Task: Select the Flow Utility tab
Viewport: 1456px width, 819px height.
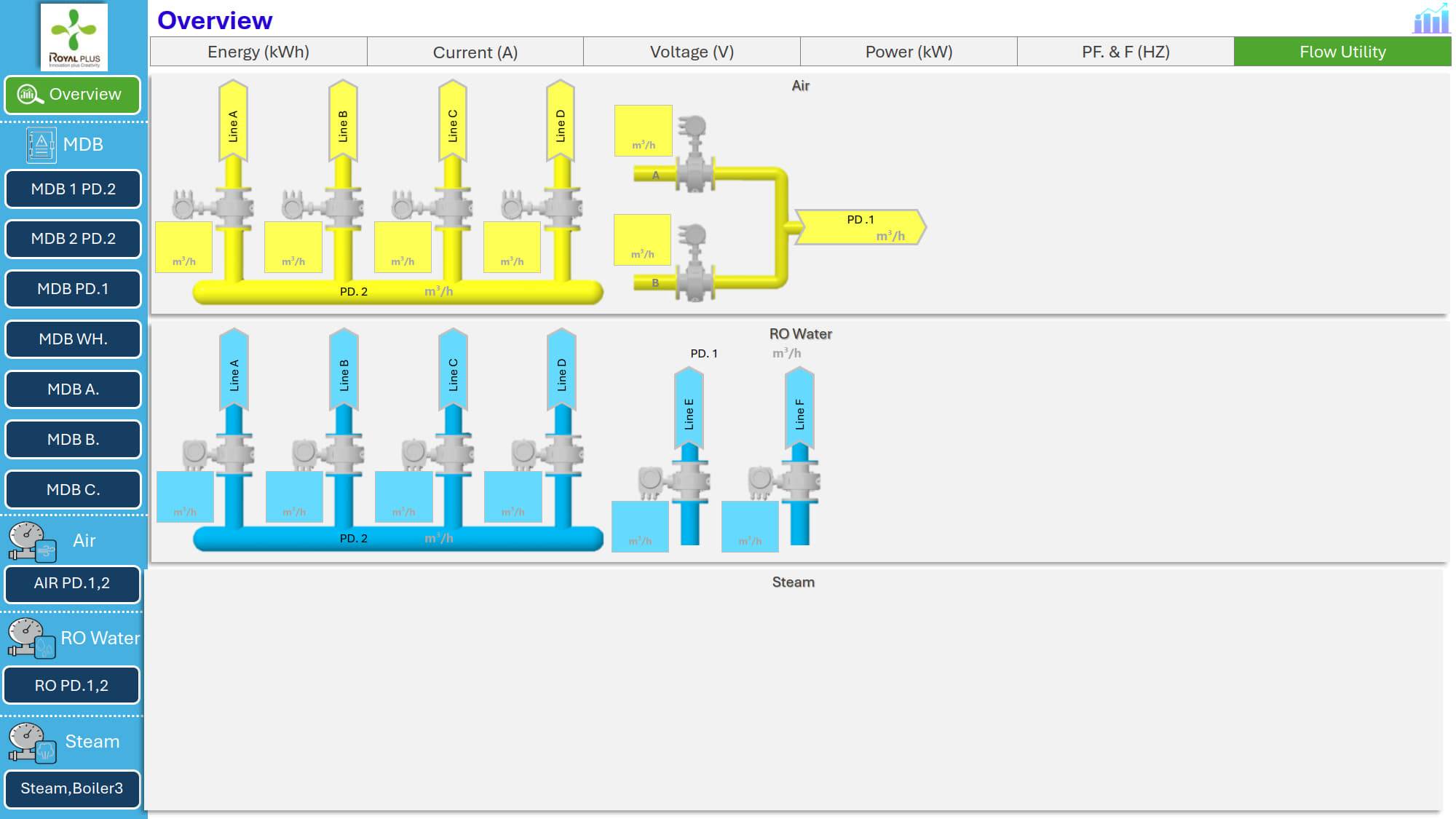Action: [x=1342, y=52]
